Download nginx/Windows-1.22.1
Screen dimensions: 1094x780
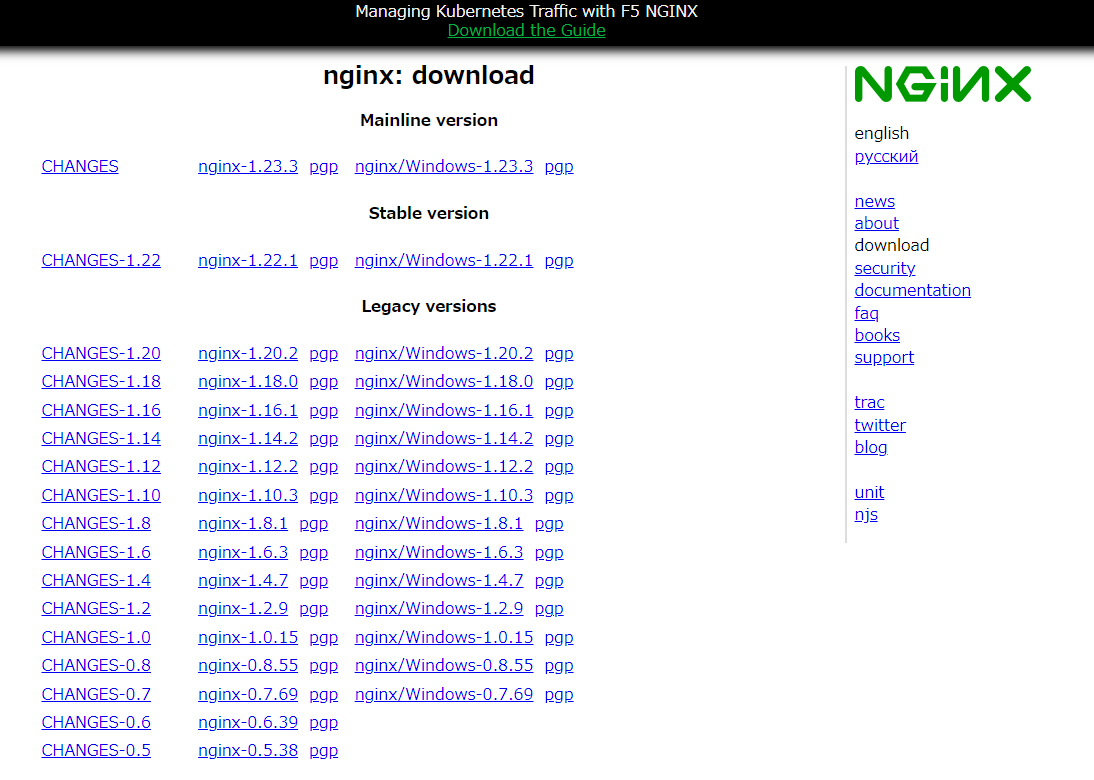coord(444,260)
